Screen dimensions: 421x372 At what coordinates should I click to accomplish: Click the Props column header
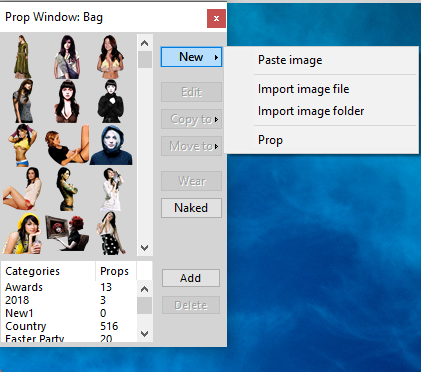pos(116,271)
